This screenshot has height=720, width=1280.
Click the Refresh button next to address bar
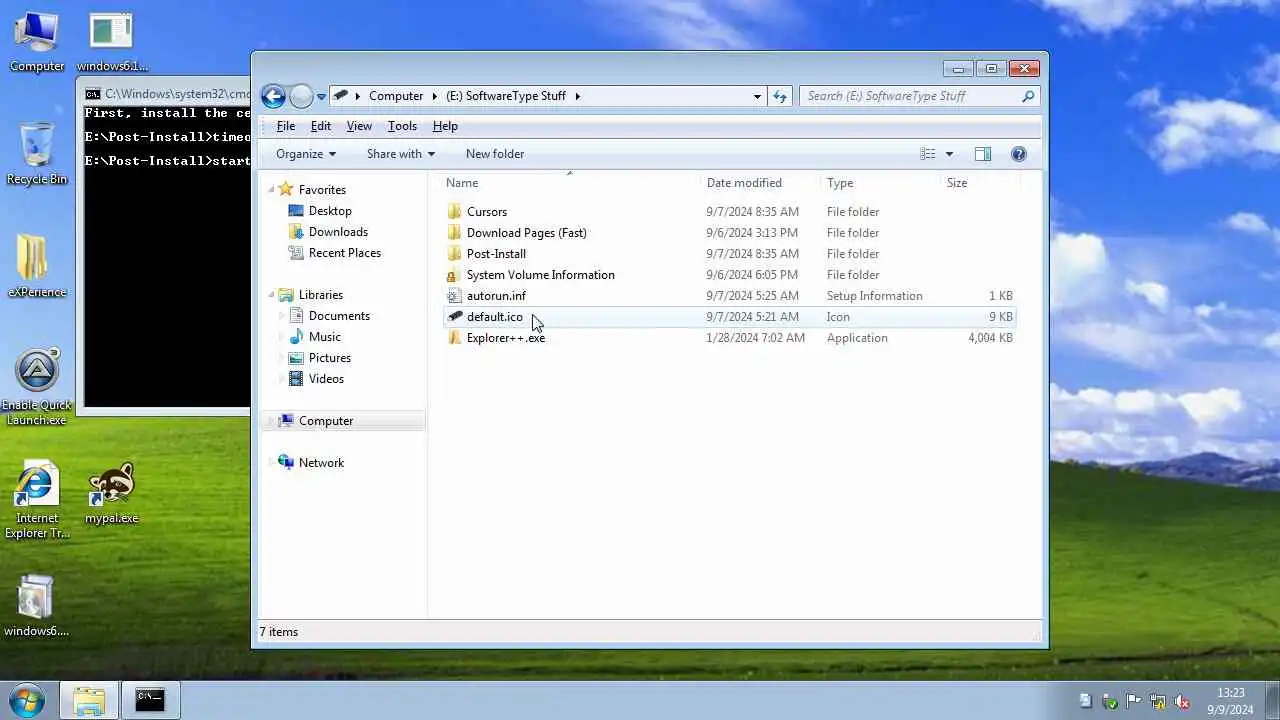pos(780,96)
